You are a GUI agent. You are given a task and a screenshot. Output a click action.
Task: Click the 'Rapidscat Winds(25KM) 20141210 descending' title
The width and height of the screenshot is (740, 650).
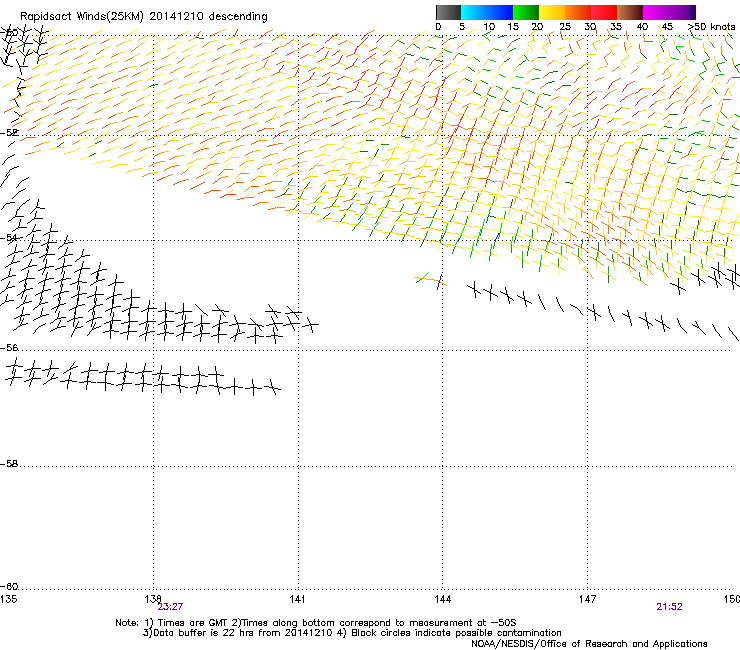tap(143, 17)
